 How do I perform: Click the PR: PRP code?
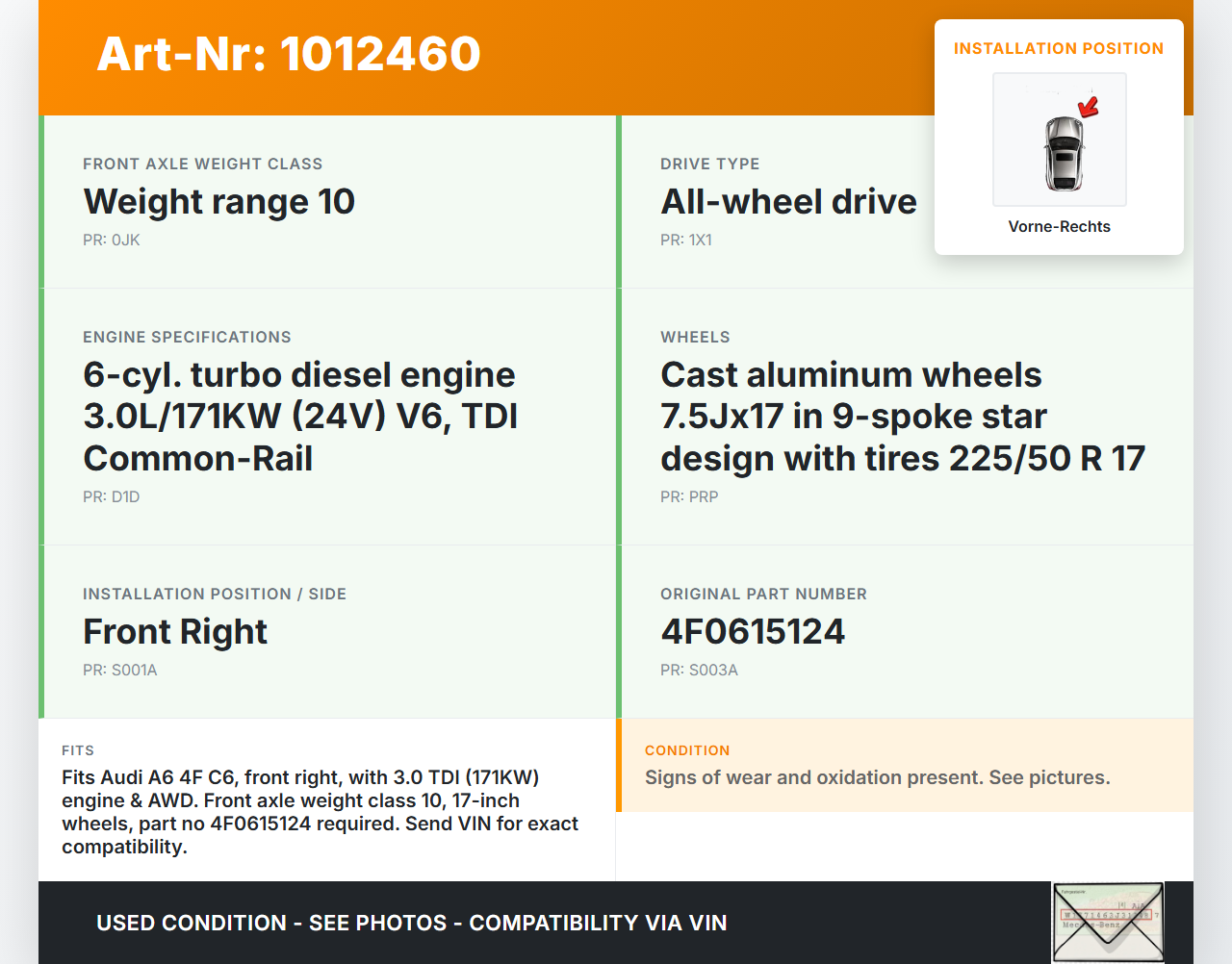coord(689,497)
